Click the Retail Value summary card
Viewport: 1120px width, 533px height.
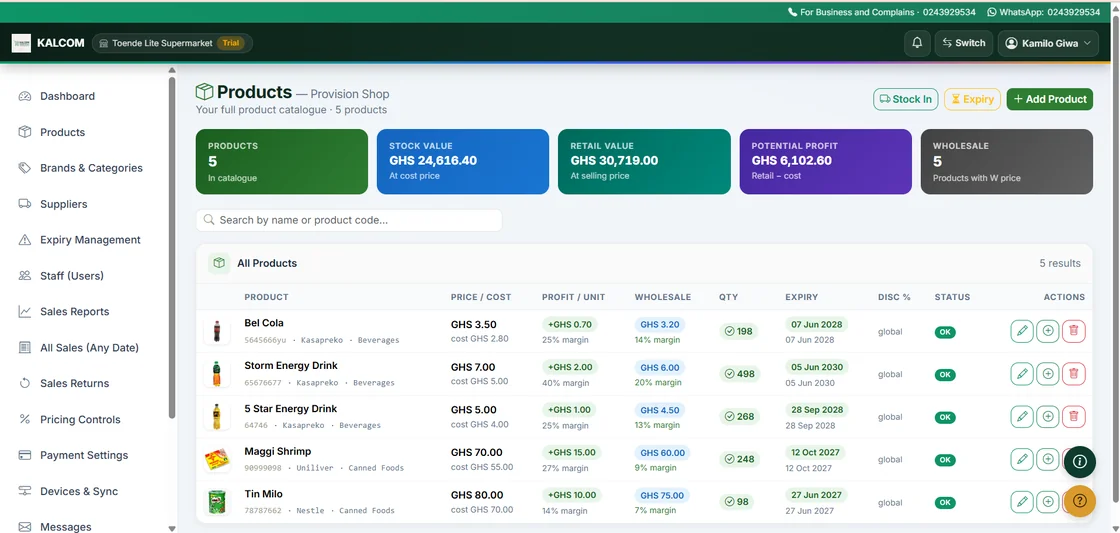pos(644,161)
